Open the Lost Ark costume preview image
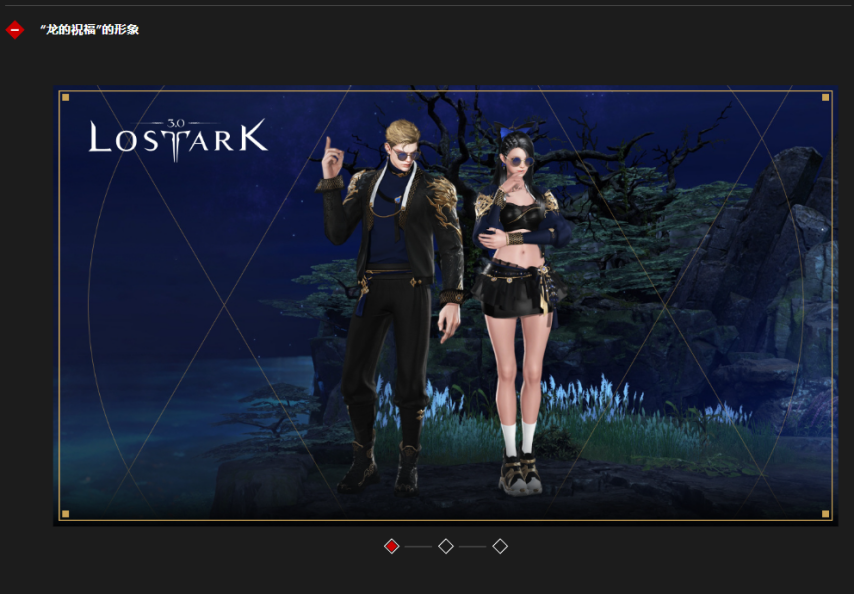This screenshot has width=854, height=594. coord(446,305)
